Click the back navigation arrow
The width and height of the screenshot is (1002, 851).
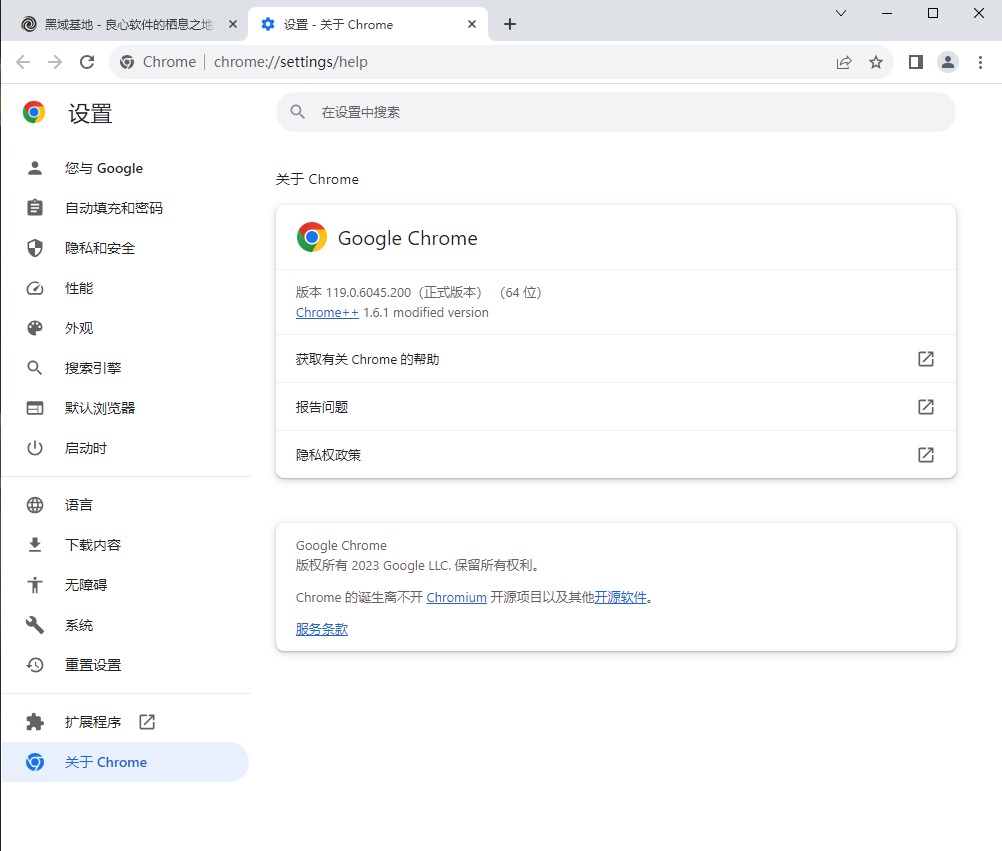pos(23,62)
